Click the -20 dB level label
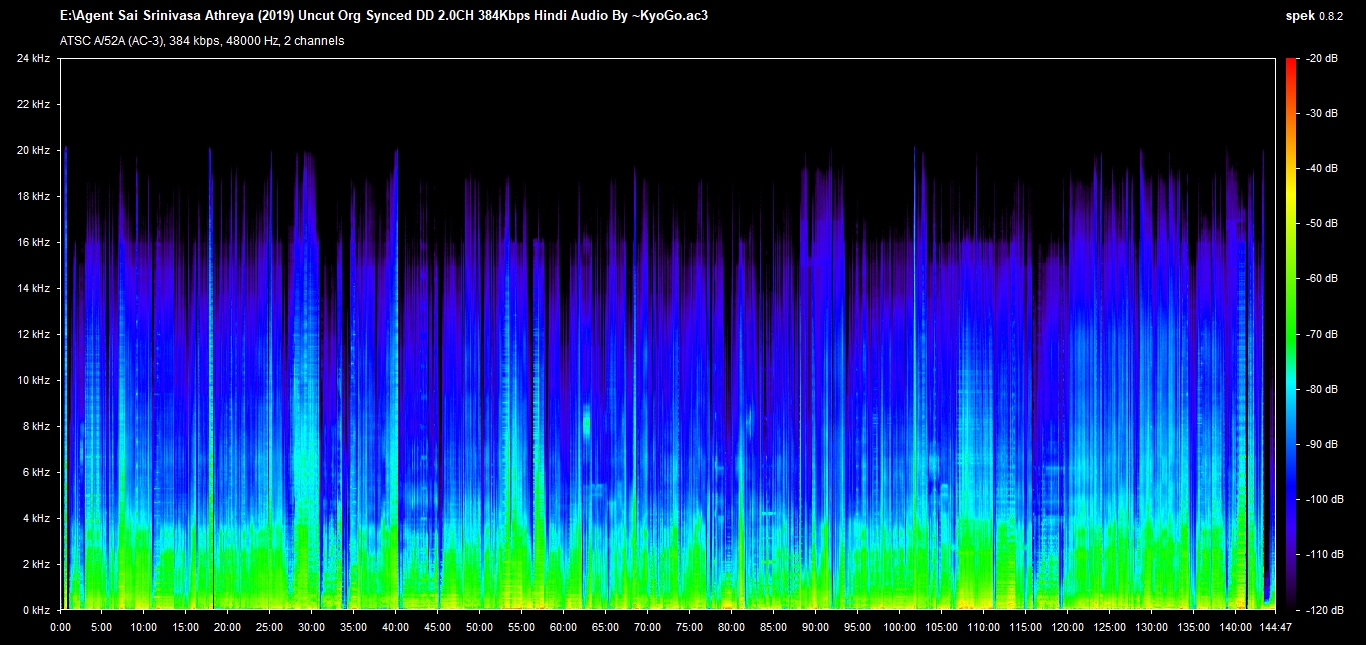 click(x=1321, y=59)
